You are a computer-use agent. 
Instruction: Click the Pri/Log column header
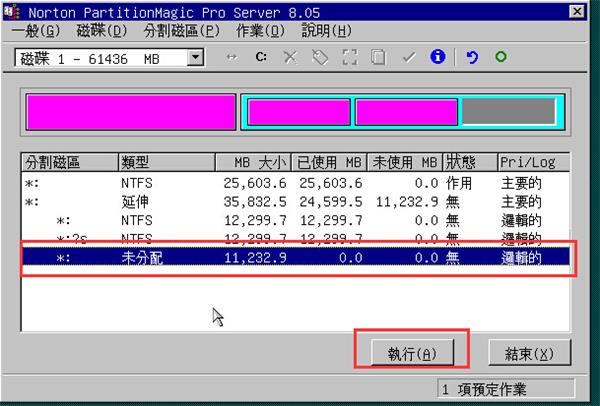pos(534,163)
